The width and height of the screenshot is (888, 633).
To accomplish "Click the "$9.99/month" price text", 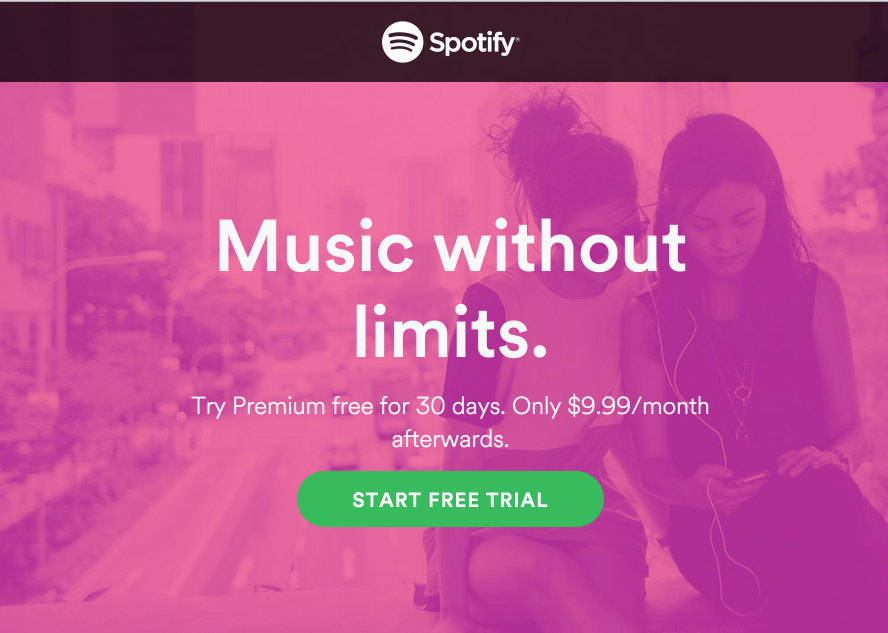I will click(638, 407).
